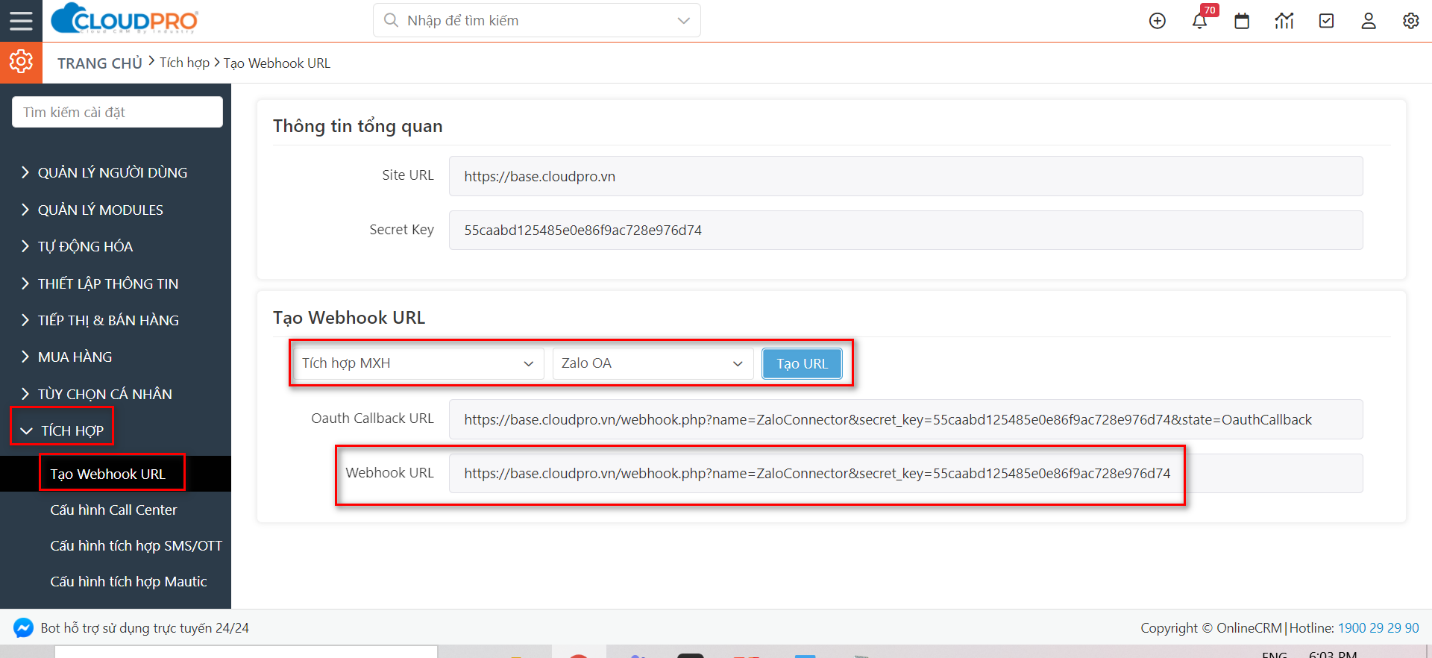
Task: Open the reports chart icon
Action: pos(1284,20)
